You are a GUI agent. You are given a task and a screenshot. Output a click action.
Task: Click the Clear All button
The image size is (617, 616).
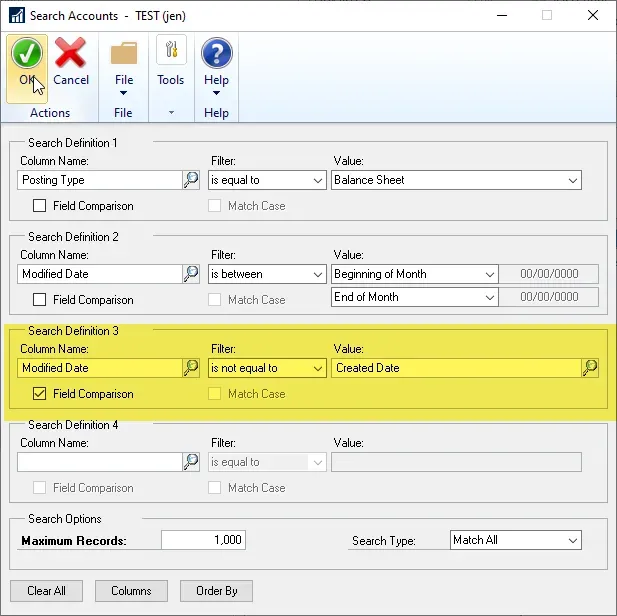pyautogui.click(x=46, y=591)
